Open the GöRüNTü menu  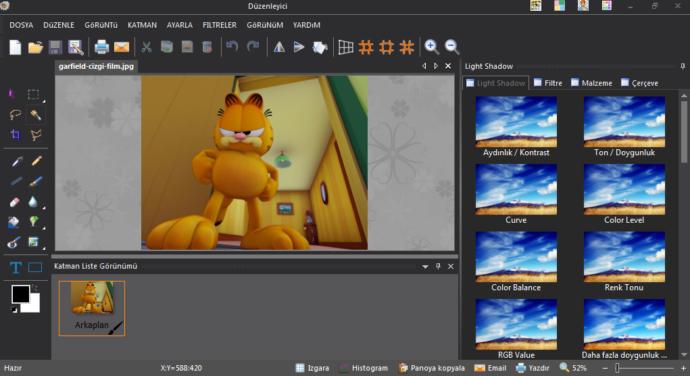click(x=101, y=25)
